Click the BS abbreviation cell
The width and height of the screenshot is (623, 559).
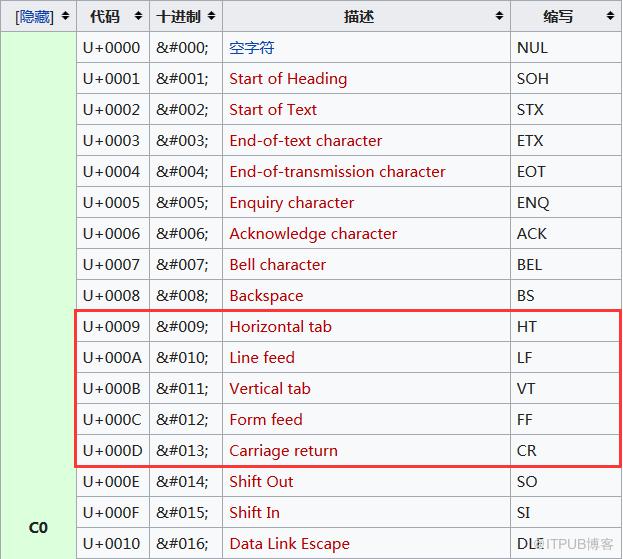pos(566,296)
